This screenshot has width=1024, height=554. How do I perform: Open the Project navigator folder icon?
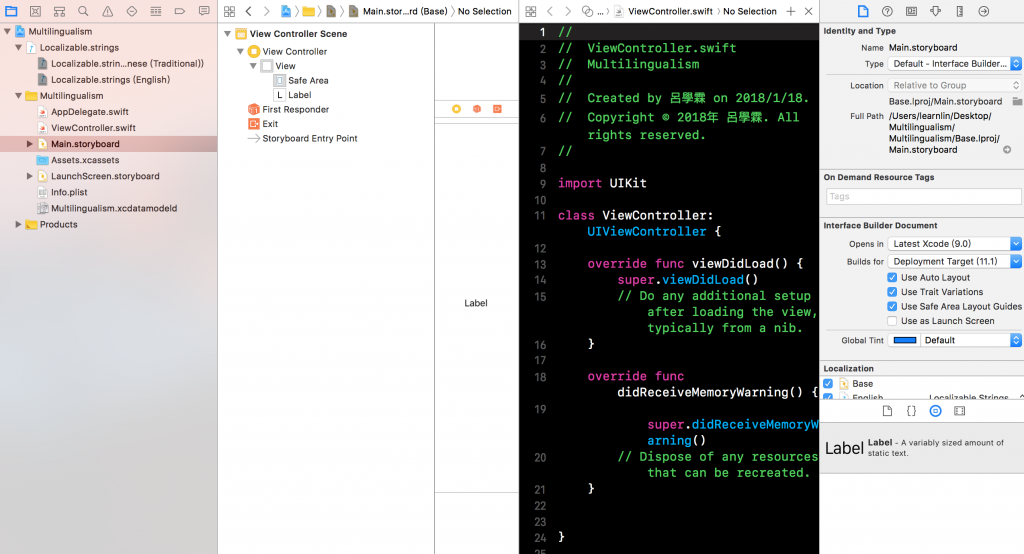[11, 11]
